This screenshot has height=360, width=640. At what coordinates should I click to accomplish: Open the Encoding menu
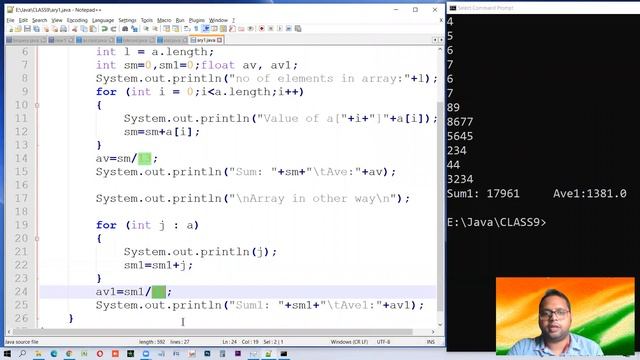point(77,20)
